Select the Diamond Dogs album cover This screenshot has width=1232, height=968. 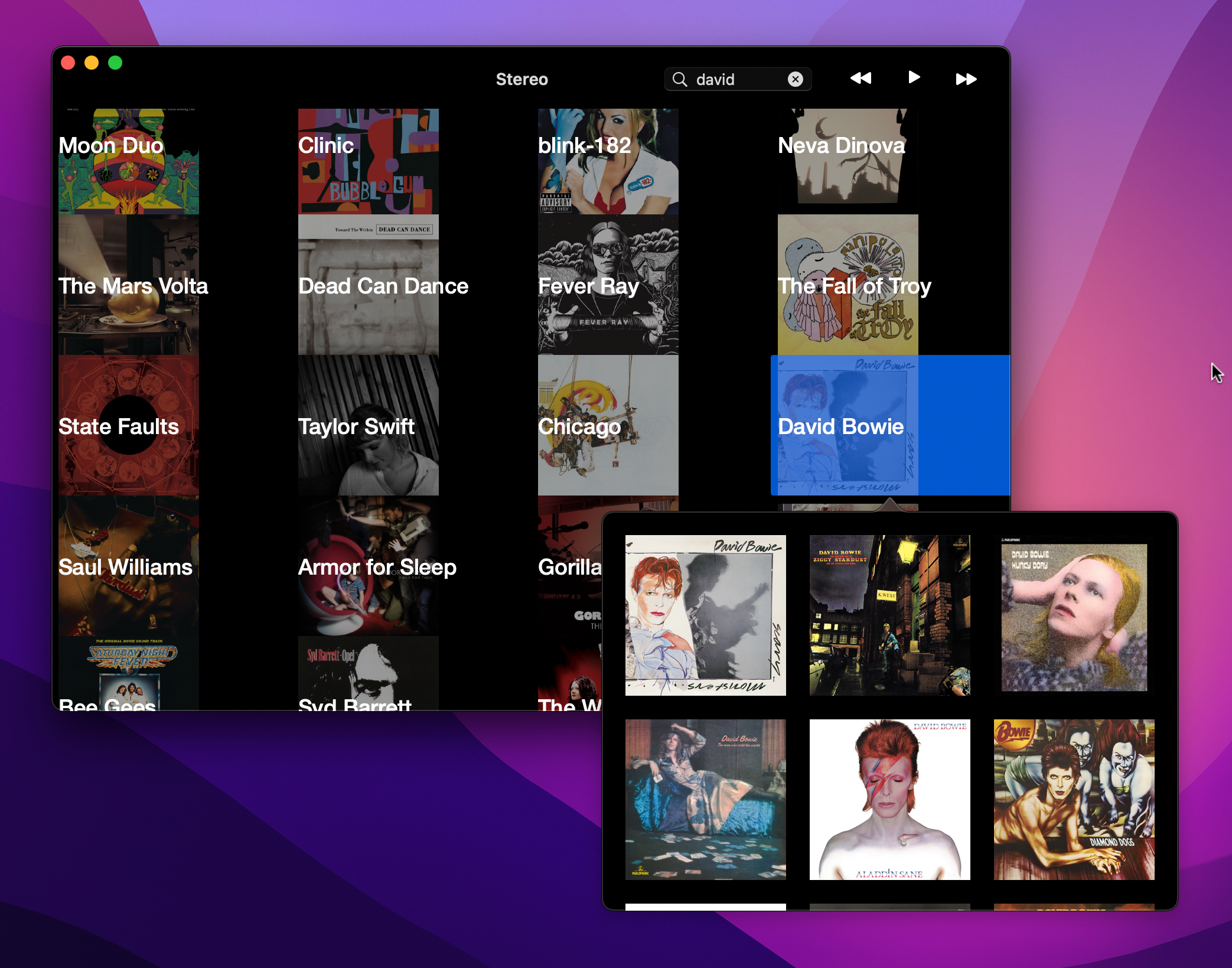coord(1074,800)
